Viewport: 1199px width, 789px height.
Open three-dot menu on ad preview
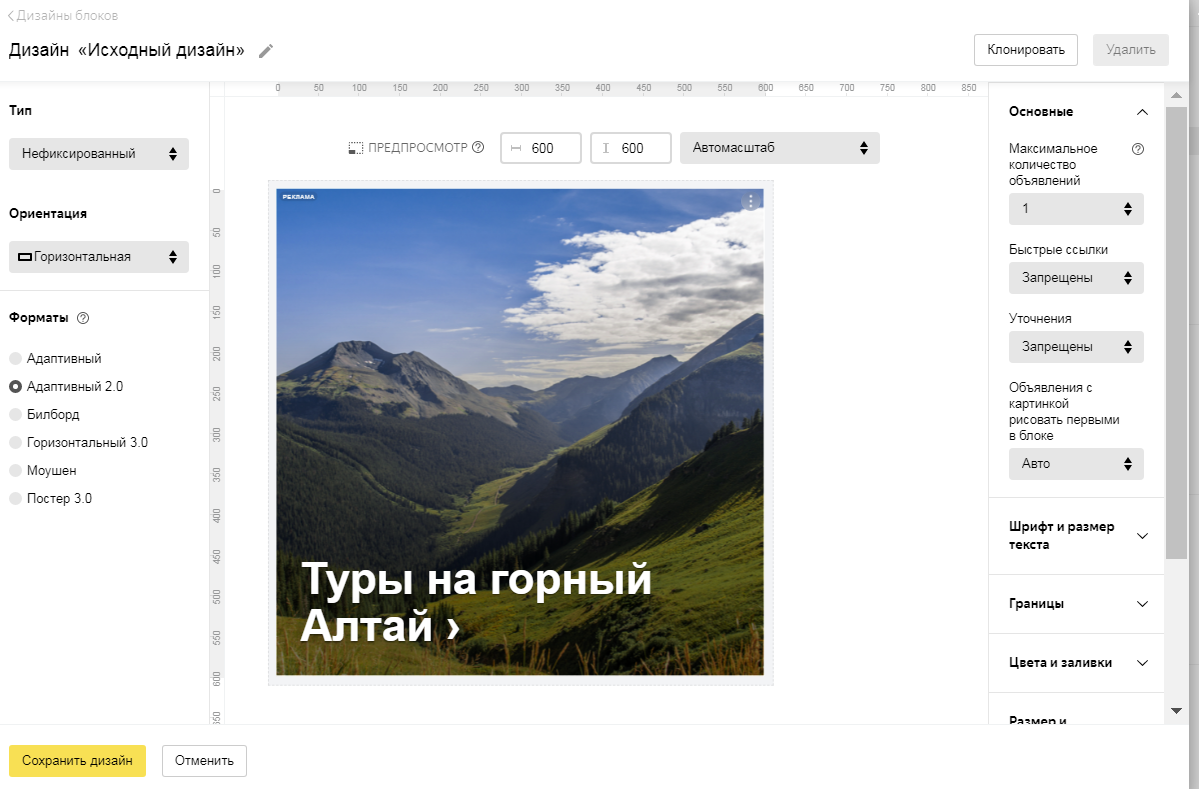[x=751, y=201]
